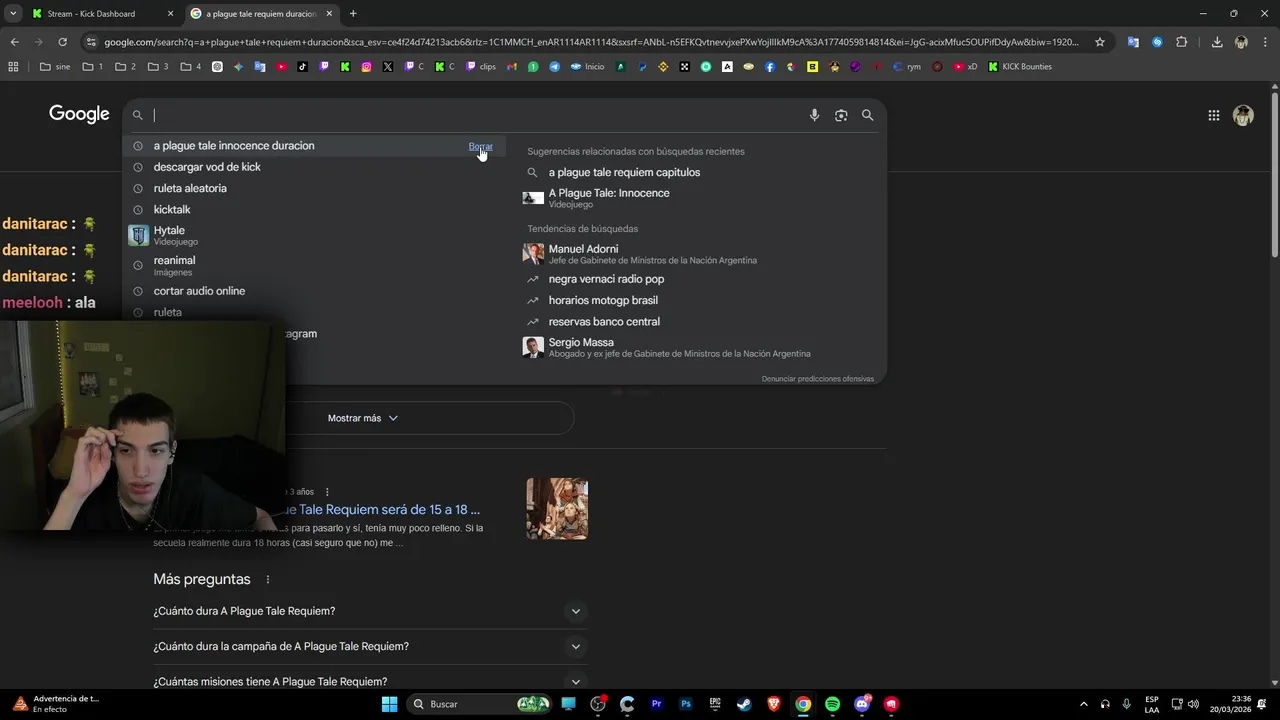Open the bookmarks folder named 4
Image resolution: width=1280 pixels, height=720 pixels.
coord(190,67)
